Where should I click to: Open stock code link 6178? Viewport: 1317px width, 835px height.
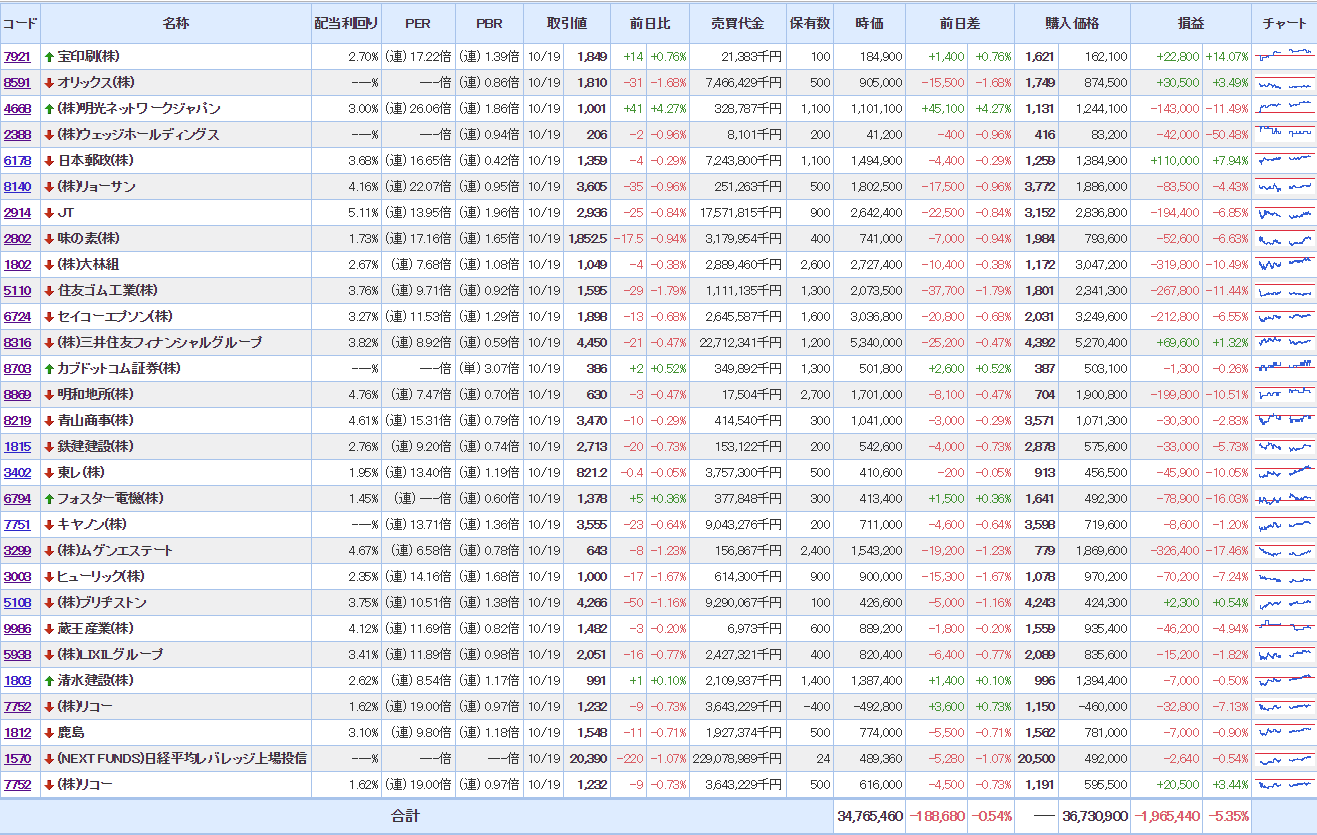(x=17, y=161)
